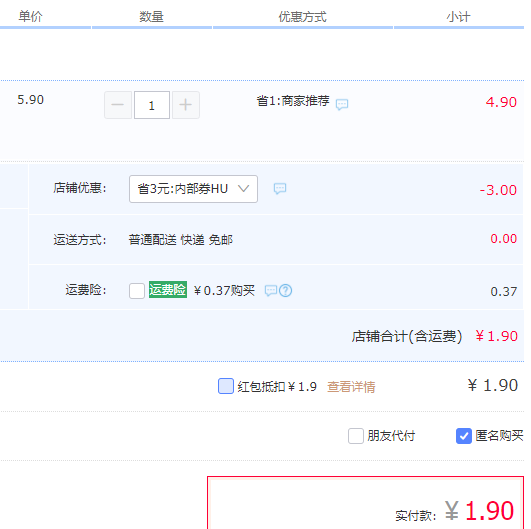The height and width of the screenshot is (529, 531).
Task: Select the 小计 column header
Action: [458, 17]
